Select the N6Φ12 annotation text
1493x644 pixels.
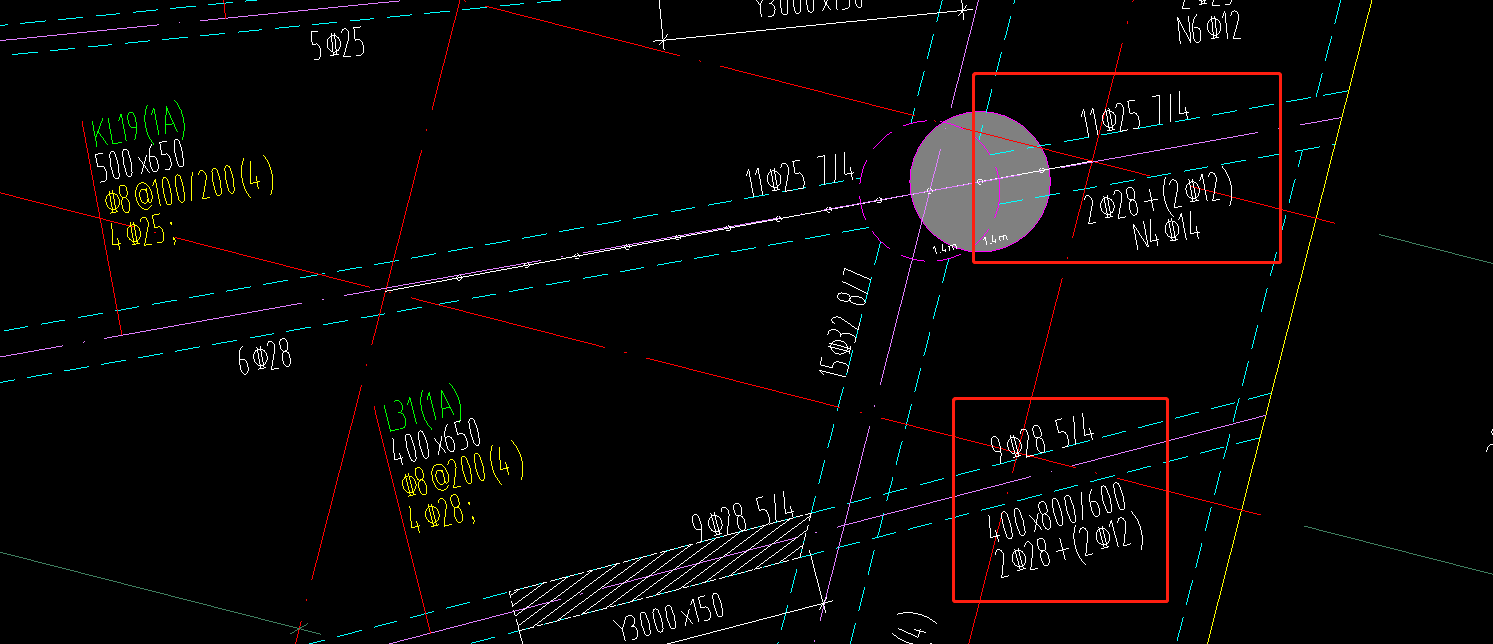point(1208,27)
